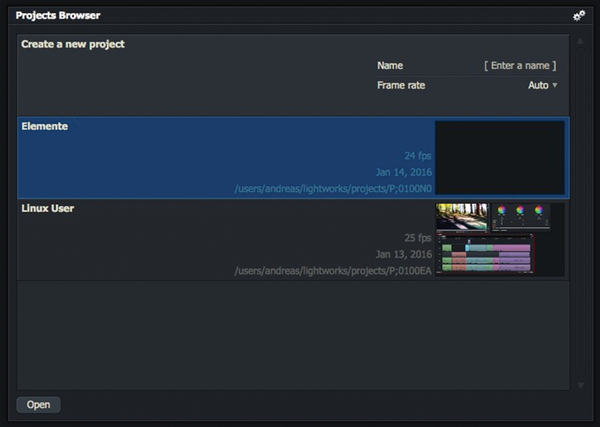Select the Elemente project title
Screen dimensions: 600x427
click(x=45, y=126)
